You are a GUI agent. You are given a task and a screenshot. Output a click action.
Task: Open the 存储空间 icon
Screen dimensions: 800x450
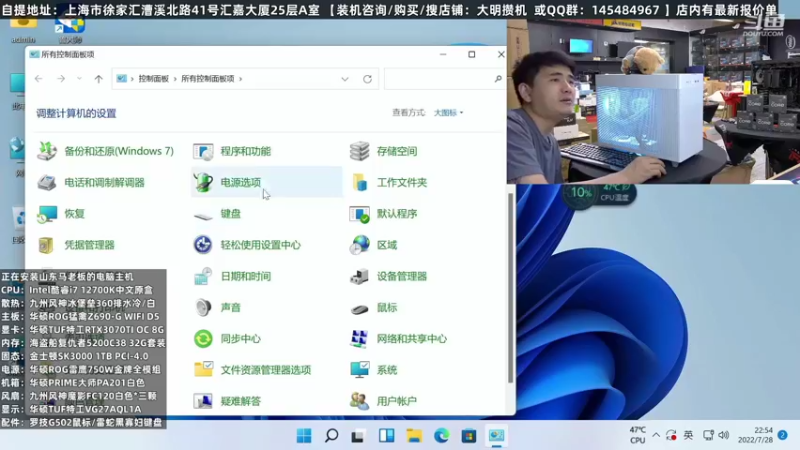click(x=359, y=151)
